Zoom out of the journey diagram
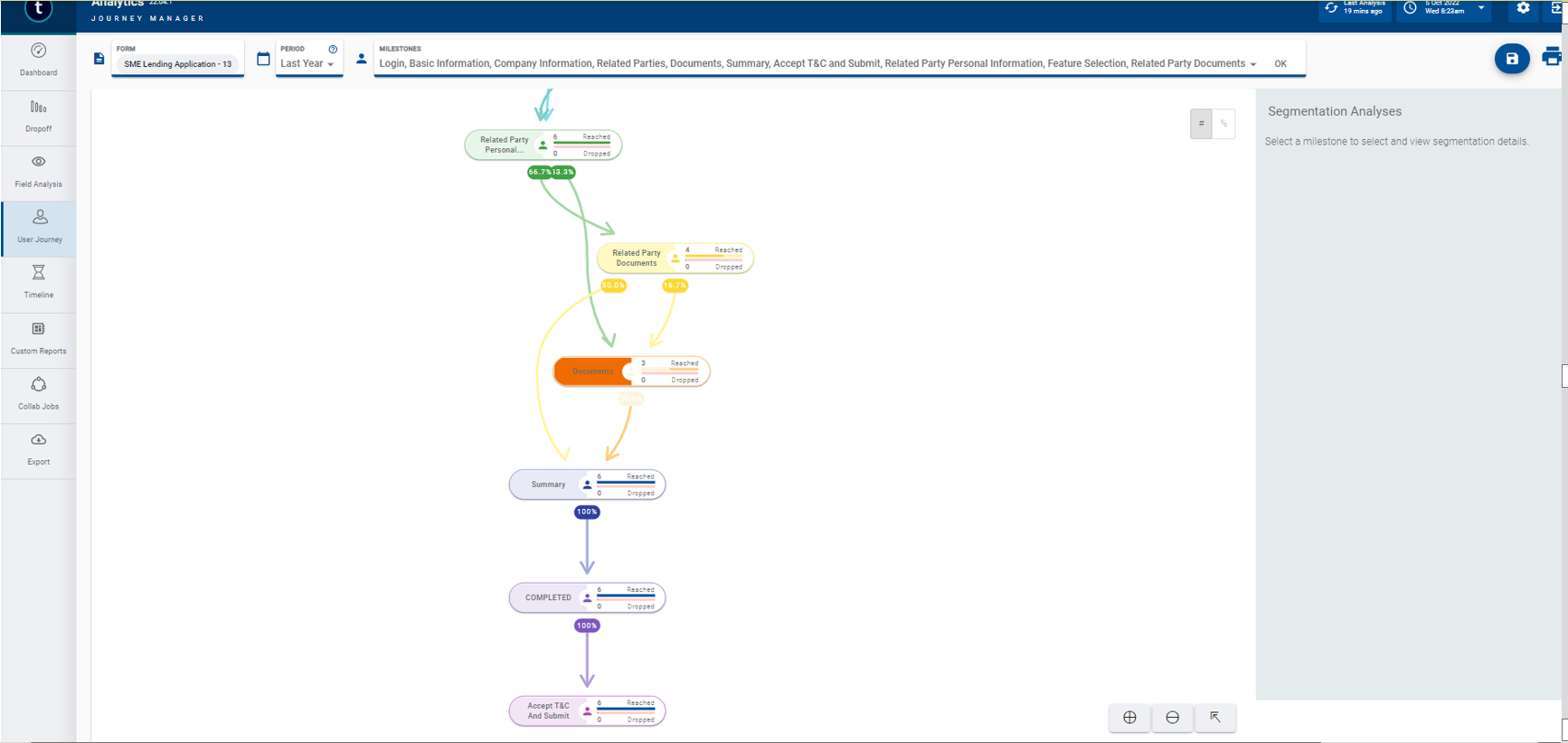 (1172, 718)
